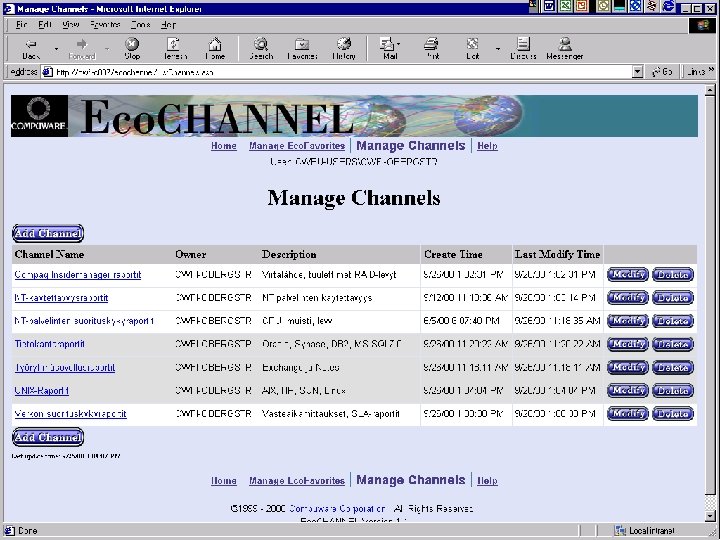This screenshot has width=720, height=540.
Task: Click the Windows logo throbber icon
Action: [x=703, y=25]
